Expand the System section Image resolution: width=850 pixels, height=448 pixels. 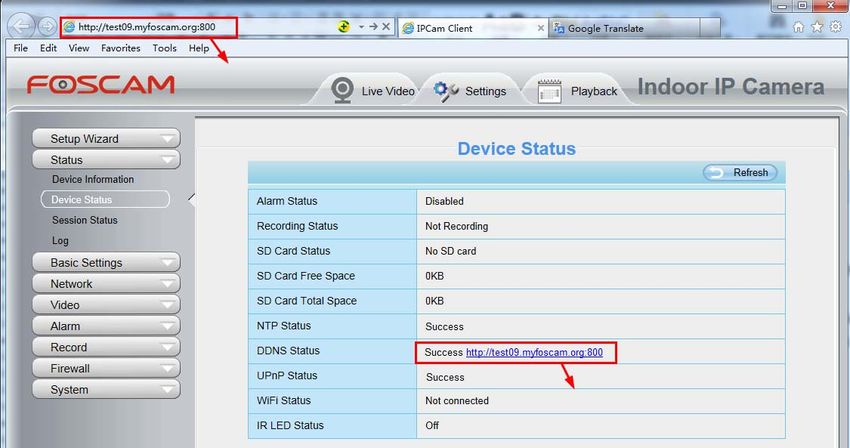click(x=106, y=389)
